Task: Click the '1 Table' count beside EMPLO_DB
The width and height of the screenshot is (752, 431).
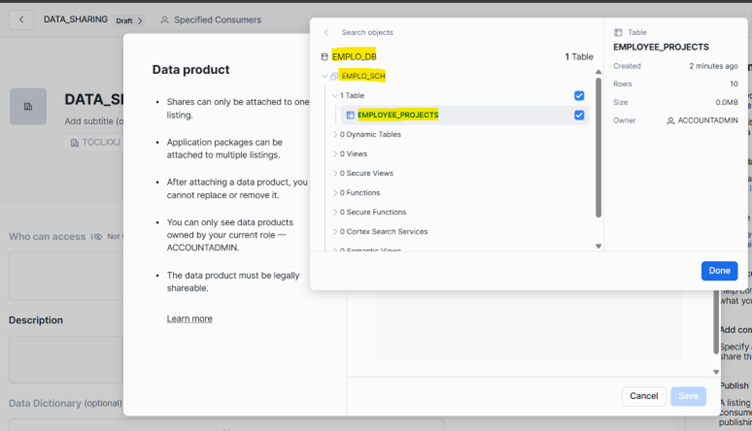Action: [x=579, y=57]
